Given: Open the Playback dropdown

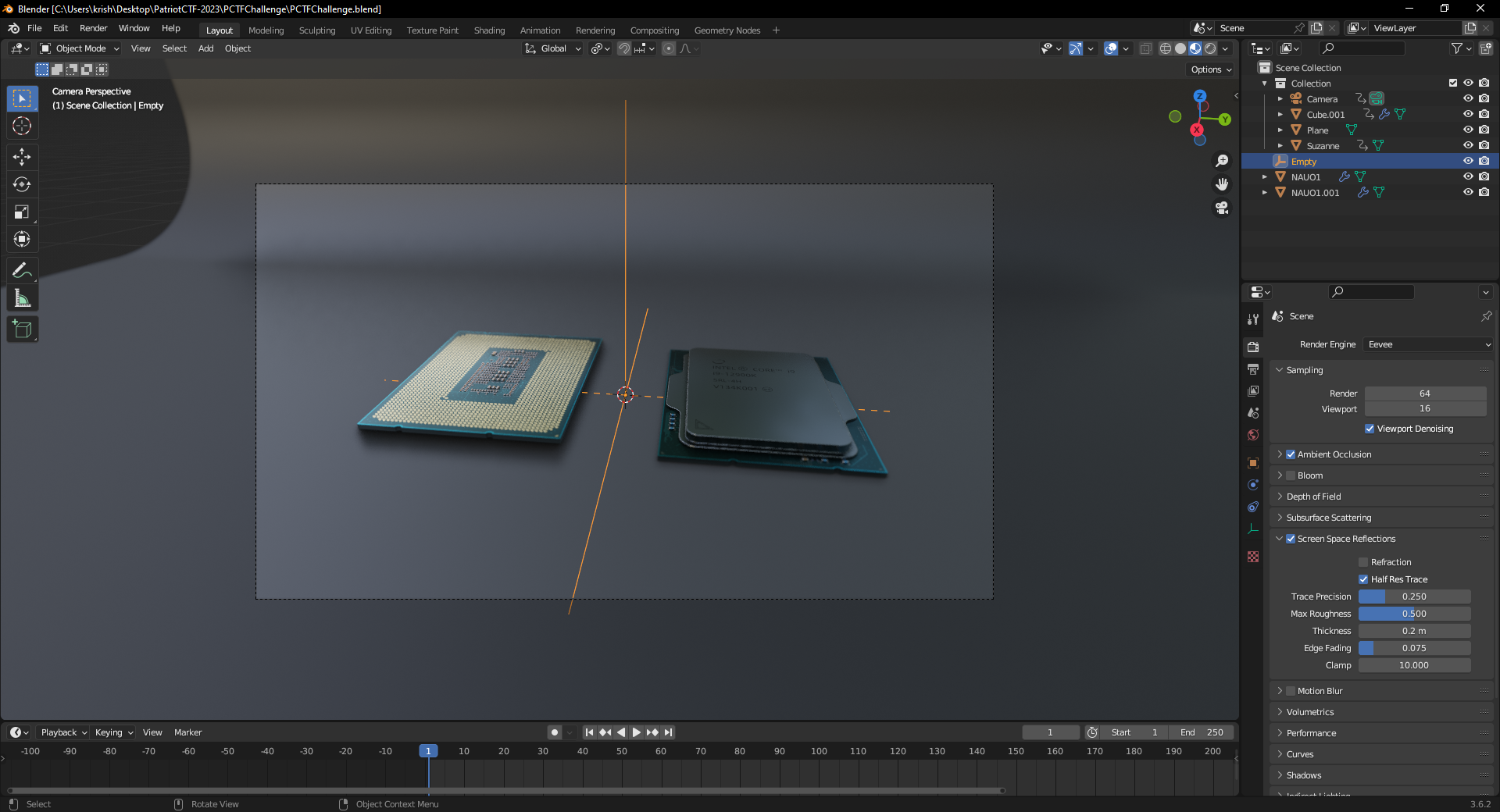Looking at the screenshot, I should pyautogui.click(x=63, y=732).
